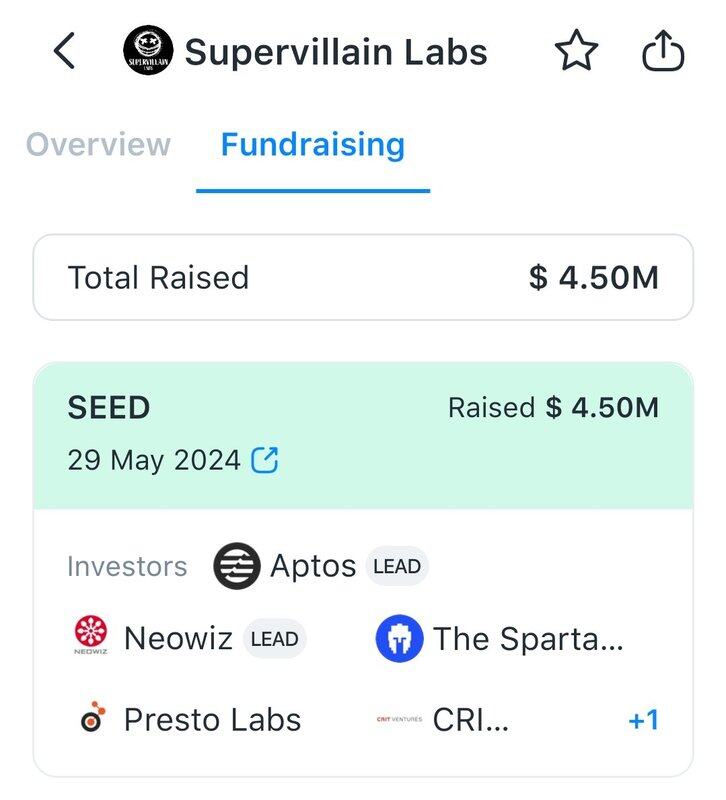The height and width of the screenshot is (800, 726).
Task: Open the share sheet icon
Action: click(662, 52)
